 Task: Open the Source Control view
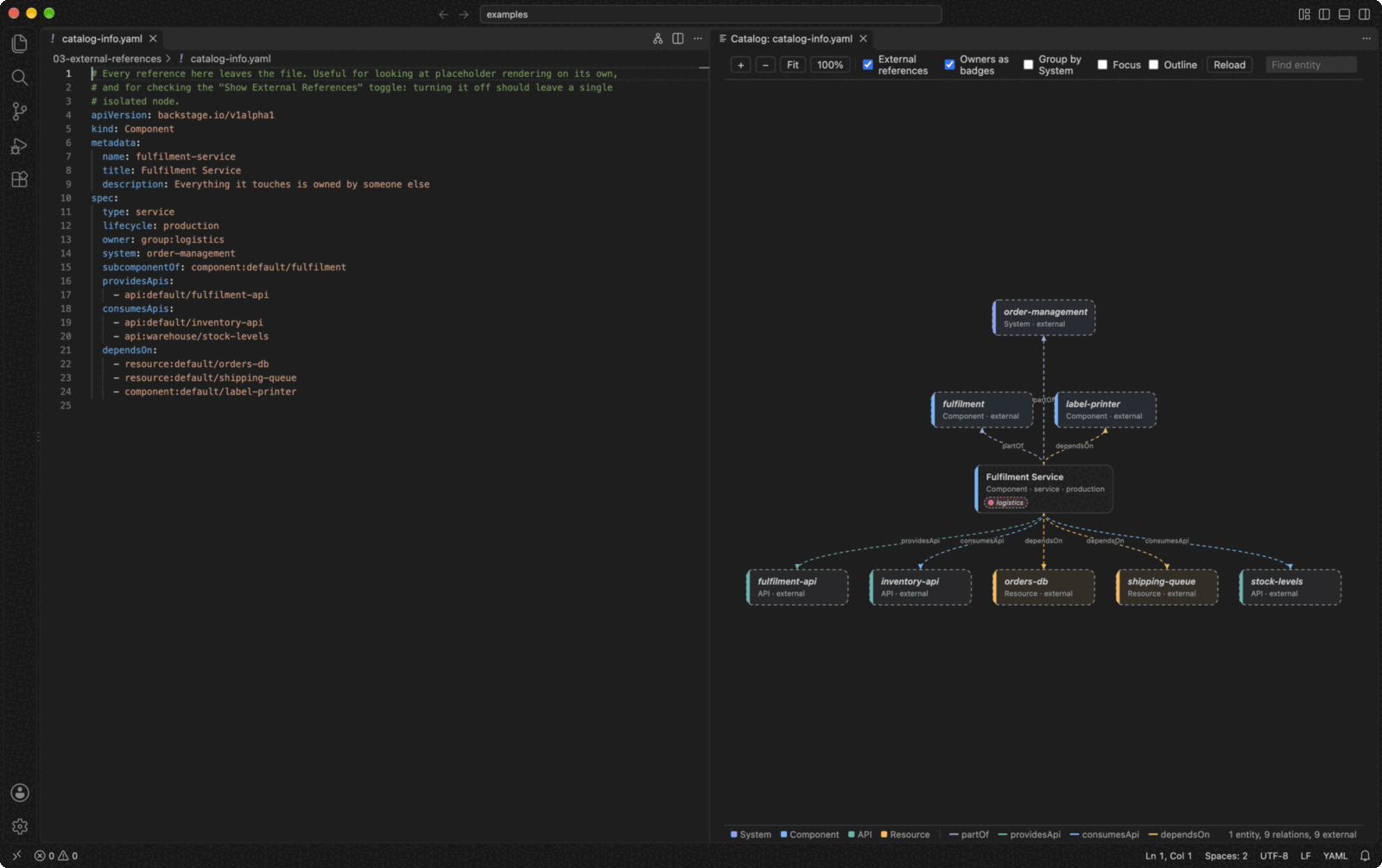[x=19, y=111]
